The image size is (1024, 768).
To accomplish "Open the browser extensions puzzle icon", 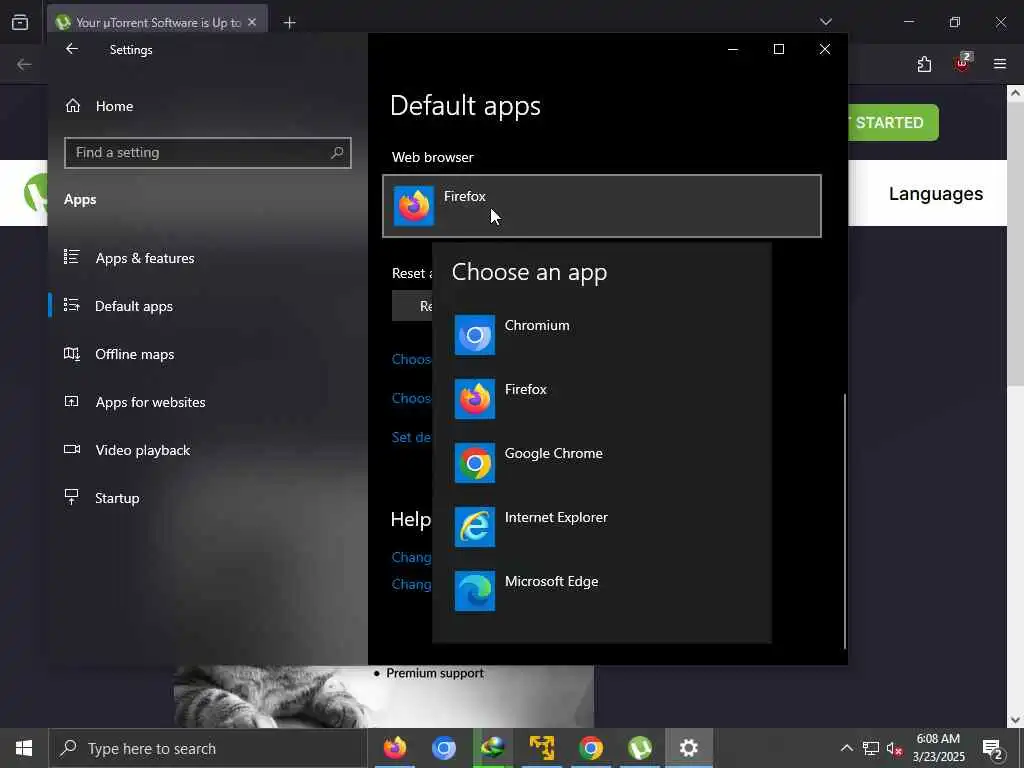I will click(924, 64).
